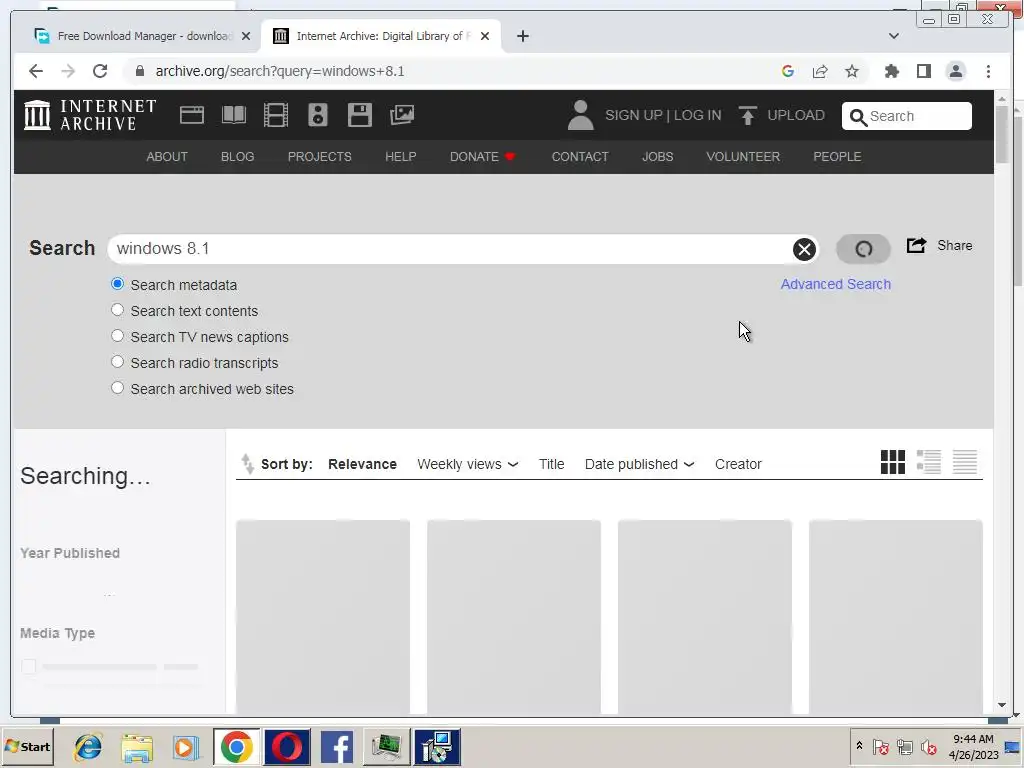The height and width of the screenshot is (768, 1024).
Task: Click the user avatar icon
Action: point(580,115)
